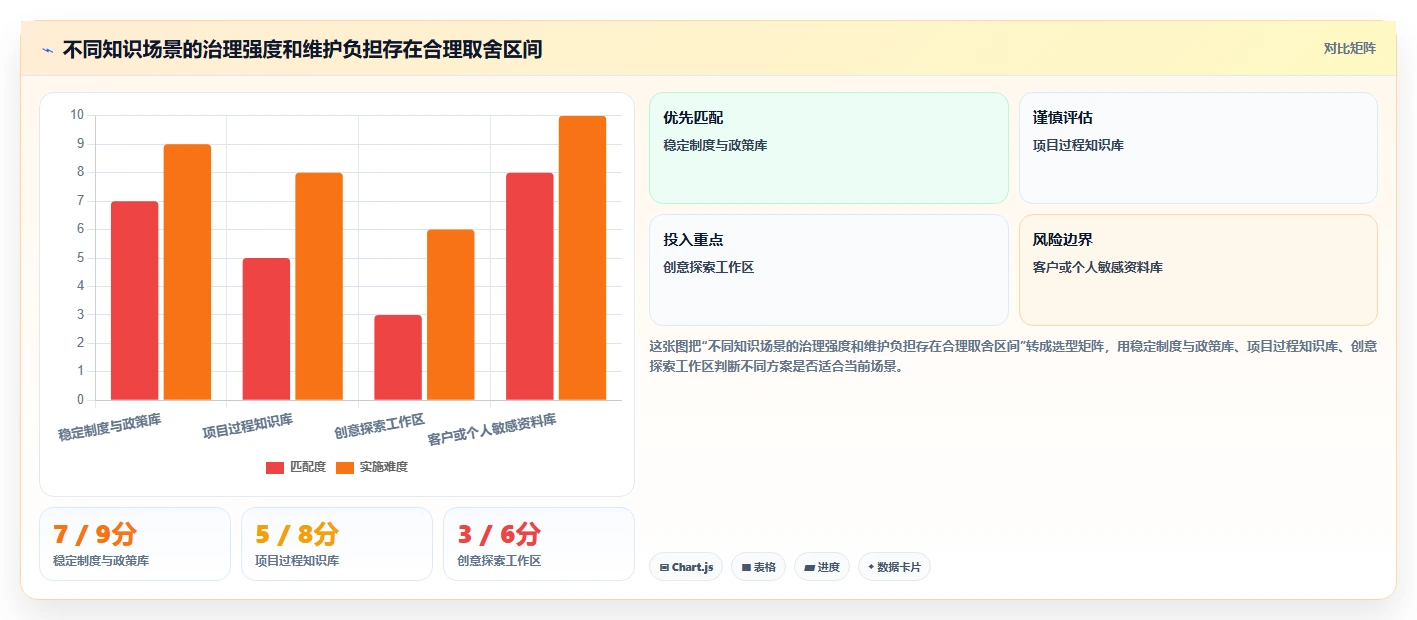Click orange 实施难度 bar for 项目过程知识库
1417x620 pixels.
click(x=319, y=287)
